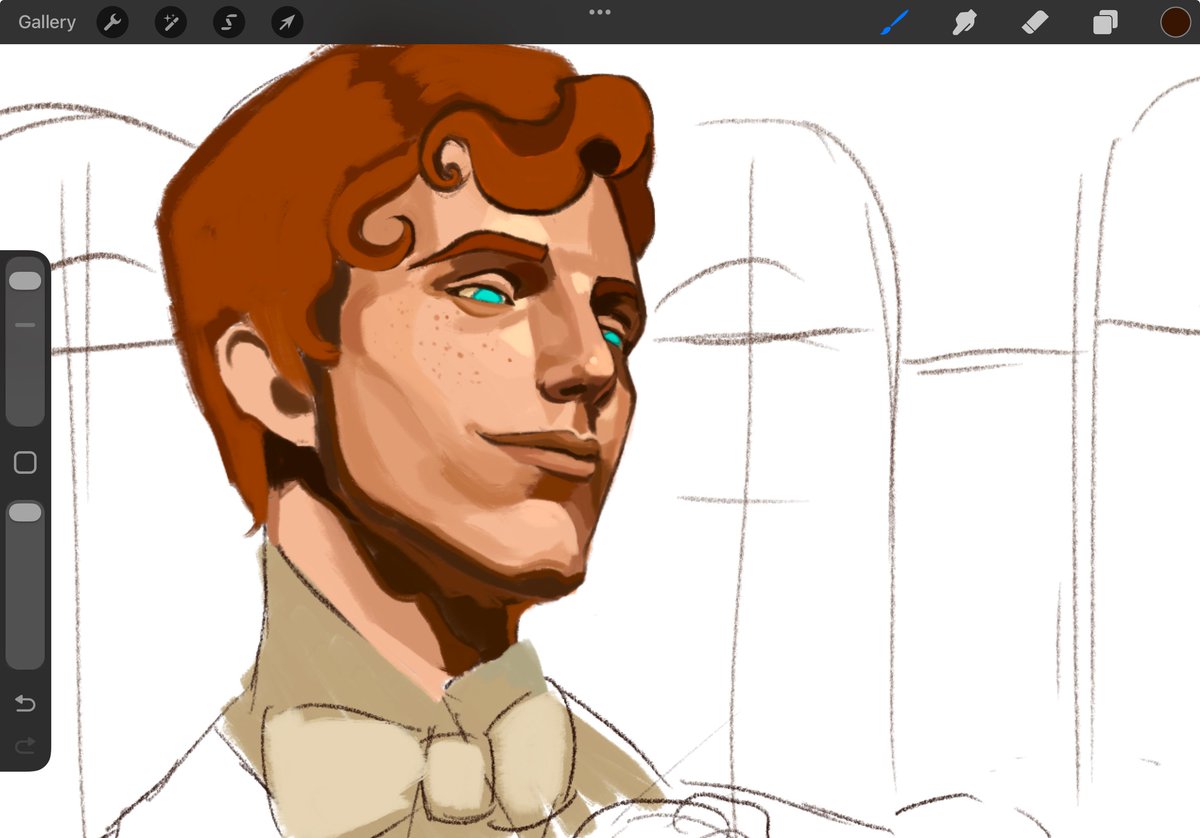Open the Actions wrench menu
Viewport: 1200px width, 838px height.
pyautogui.click(x=112, y=22)
